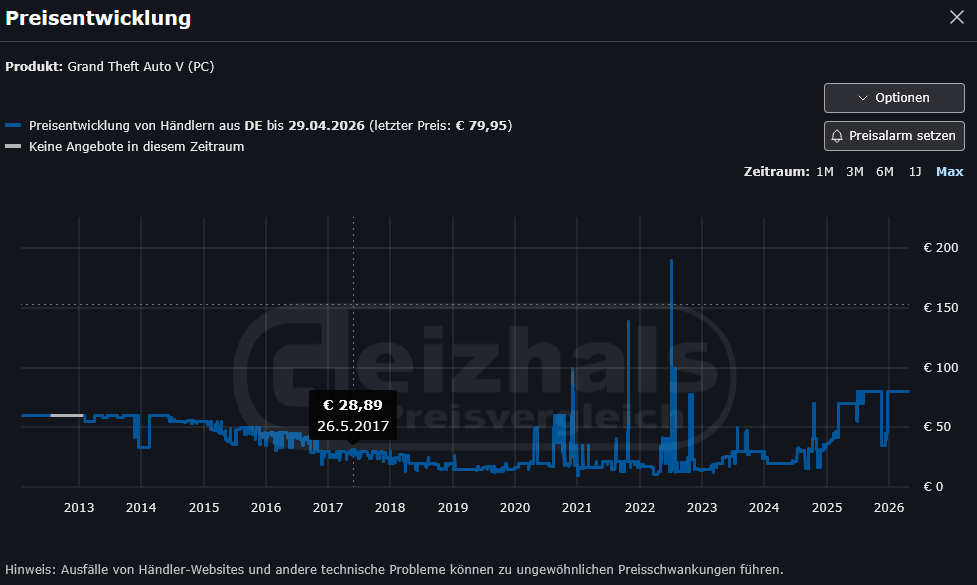
Task: Click the Preisentwicklung dialog title
Action: click(x=98, y=18)
